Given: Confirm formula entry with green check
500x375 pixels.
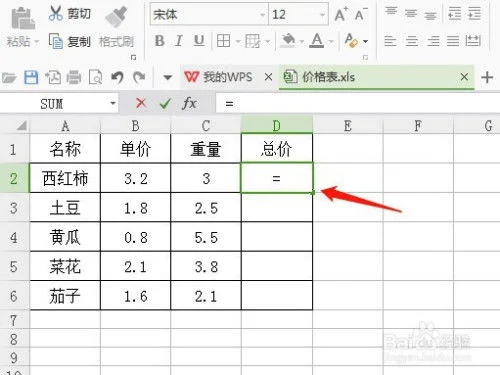Looking at the screenshot, I should point(165,103).
